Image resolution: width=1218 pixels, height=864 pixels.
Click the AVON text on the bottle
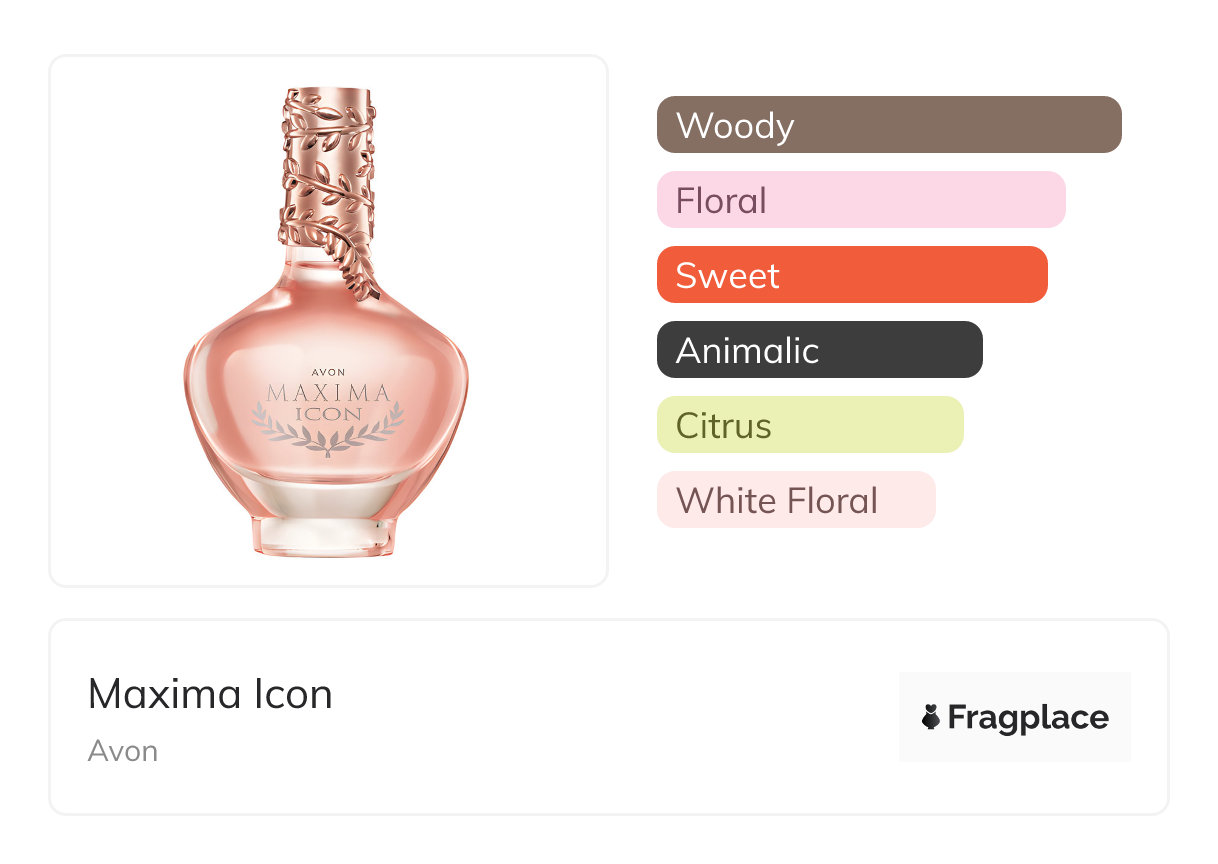tap(328, 372)
